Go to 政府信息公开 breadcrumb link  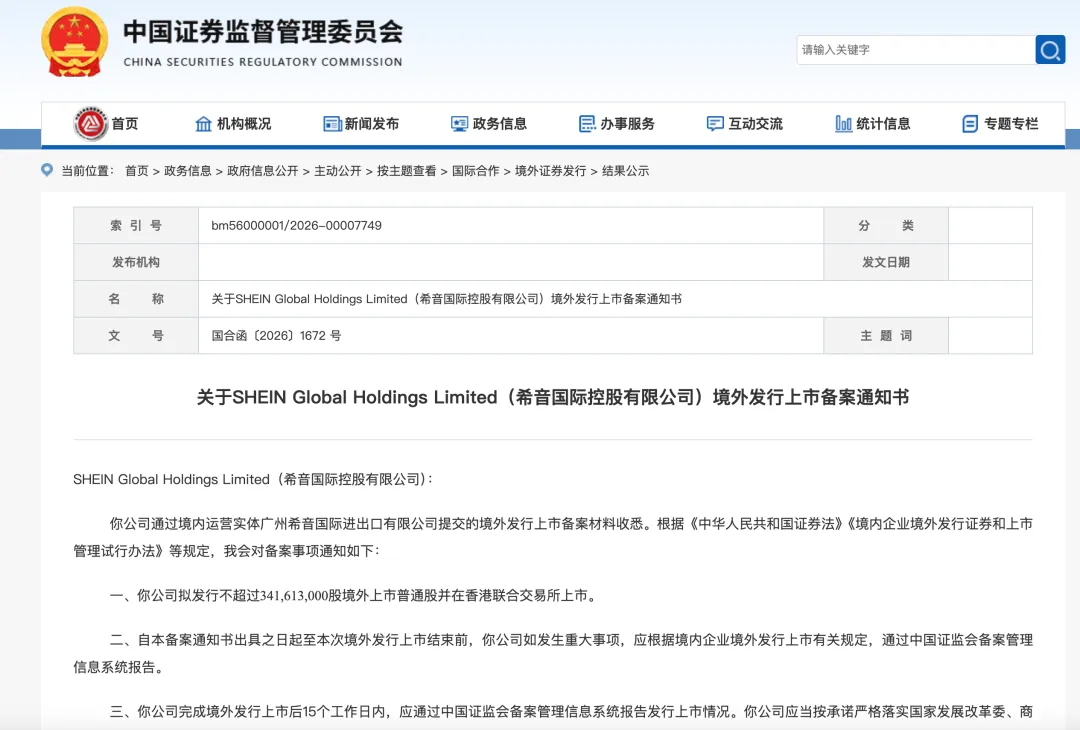[x=262, y=171]
